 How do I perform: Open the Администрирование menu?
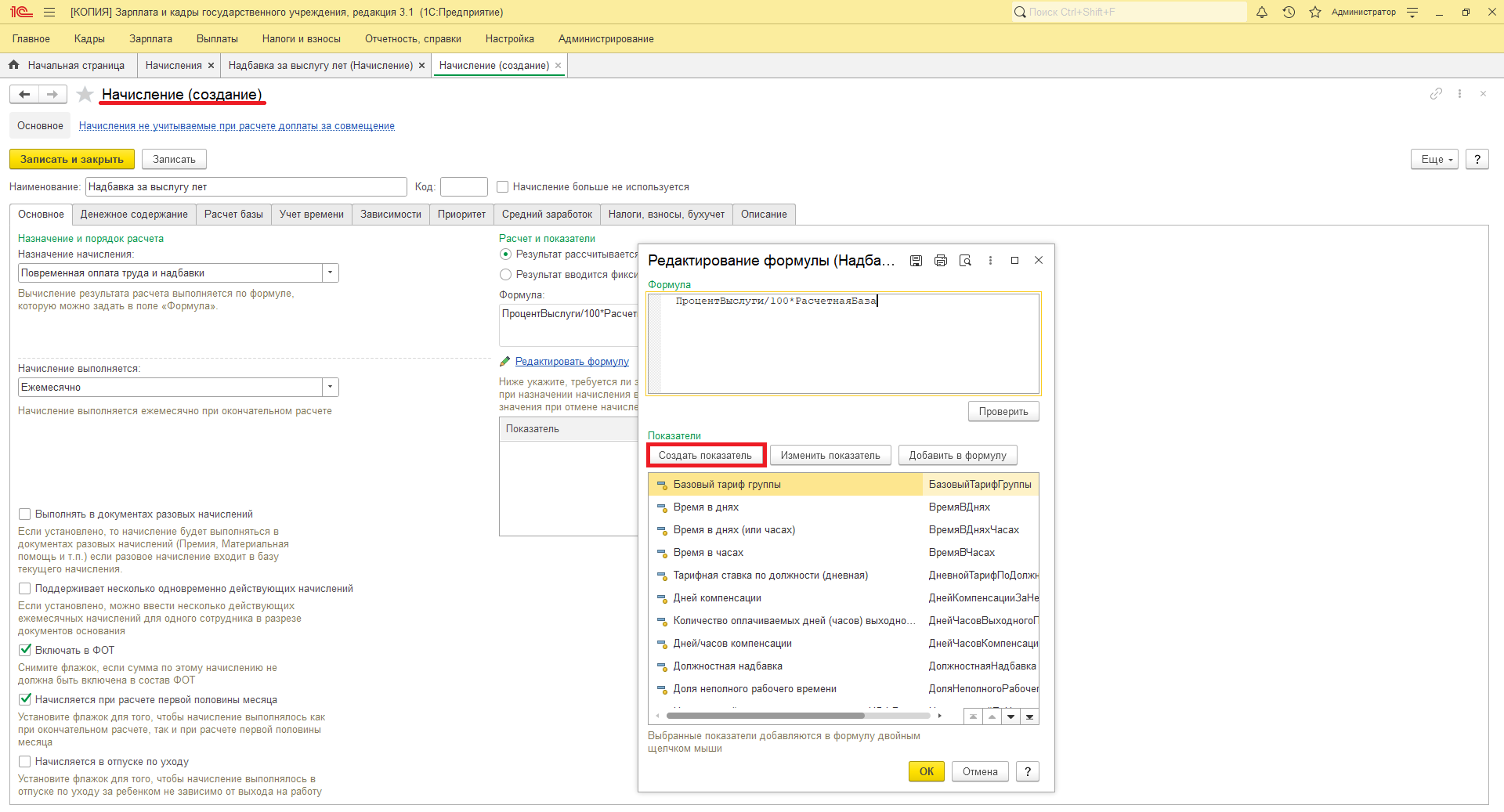tap(606, 39)
